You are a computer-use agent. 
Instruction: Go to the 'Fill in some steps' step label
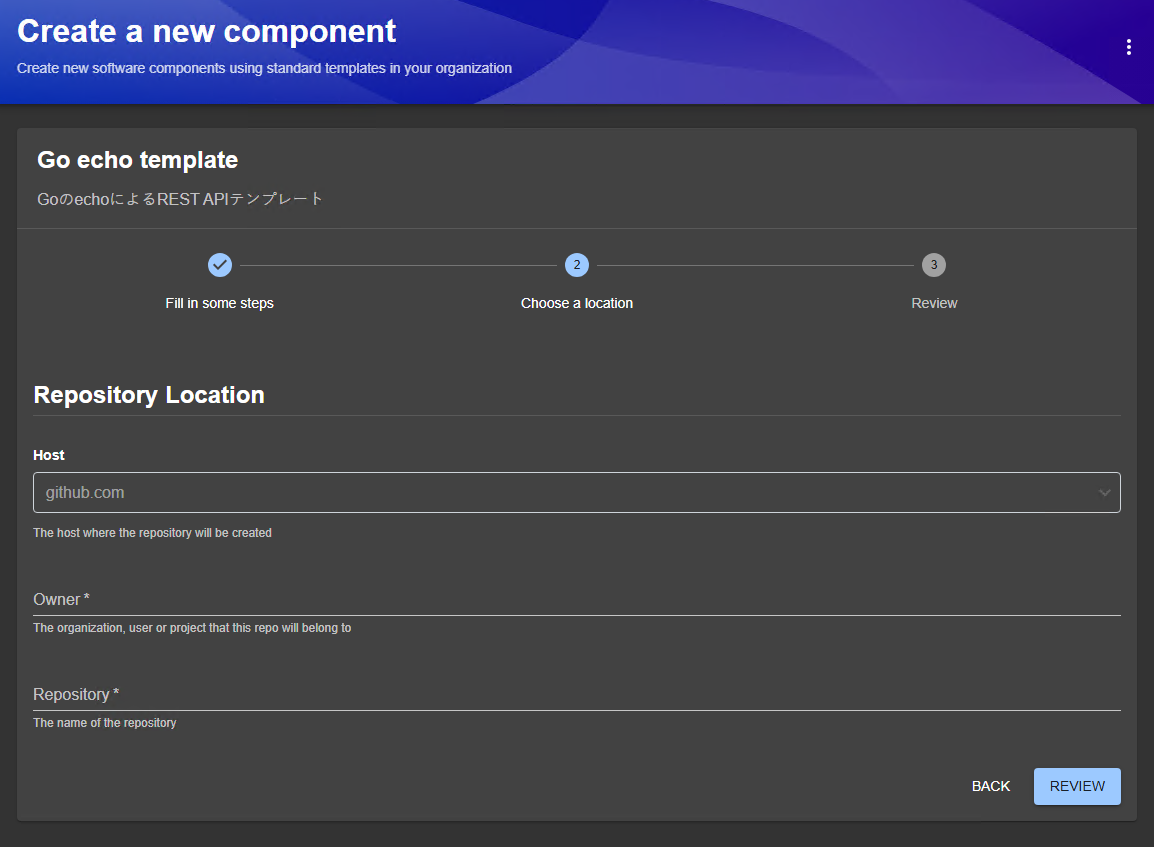pyautogui.click(x=220, y=303)
